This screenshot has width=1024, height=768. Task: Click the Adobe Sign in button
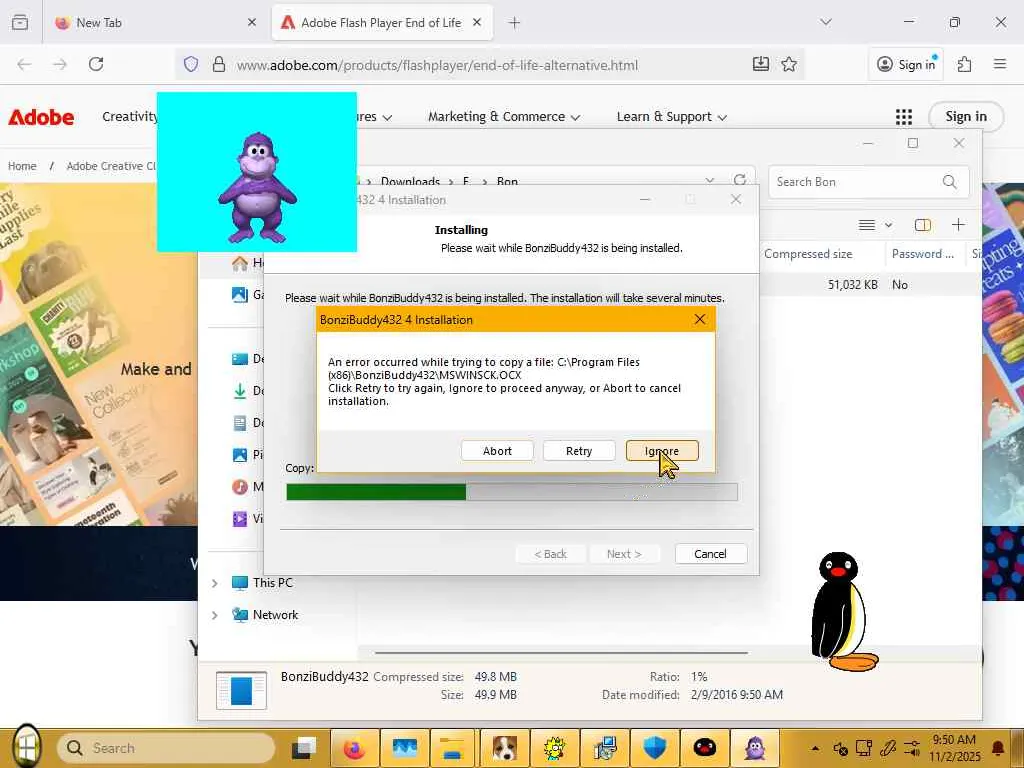(x=966, y=117)
